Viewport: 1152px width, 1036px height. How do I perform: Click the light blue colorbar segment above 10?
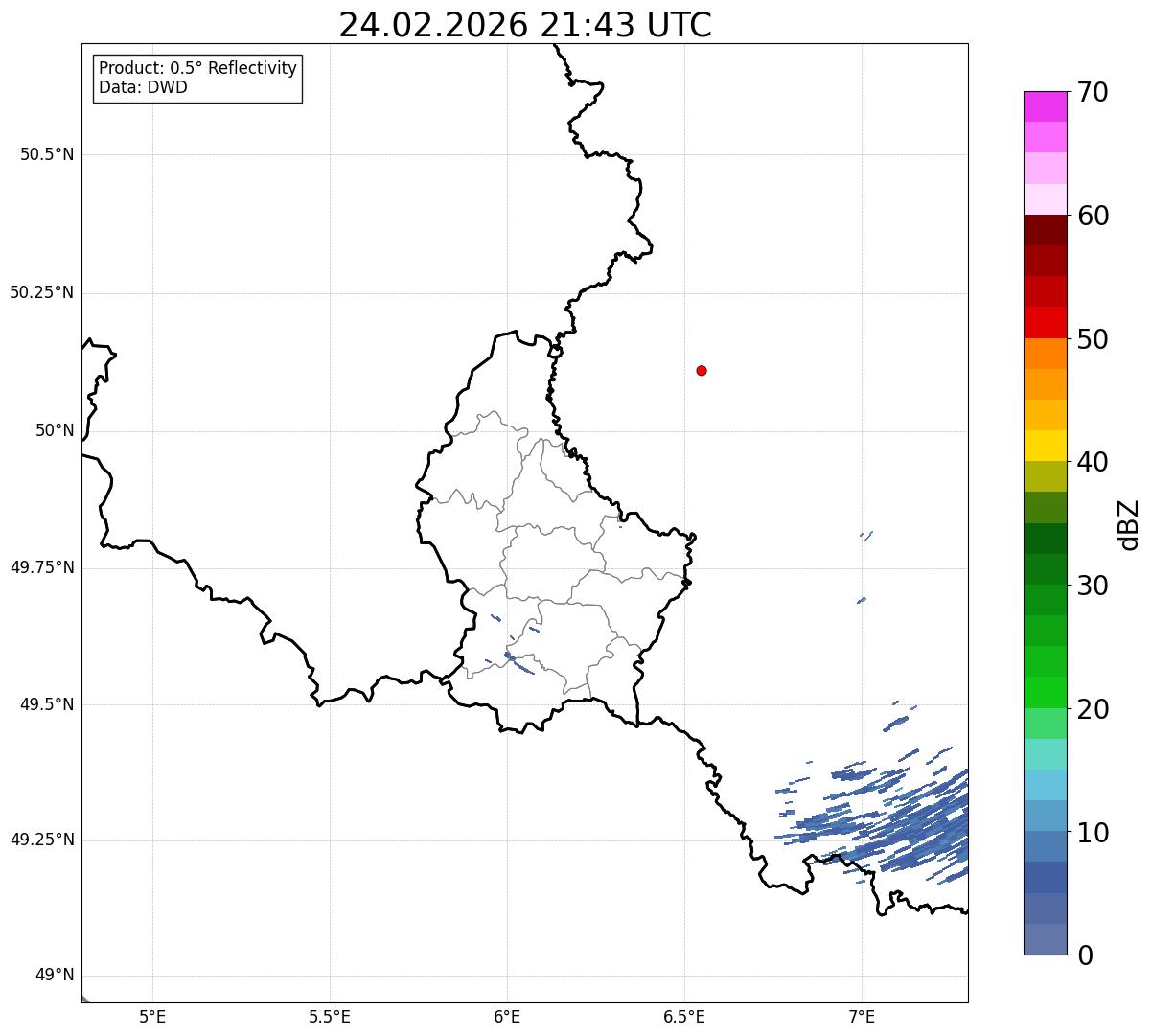(1045, 785)
